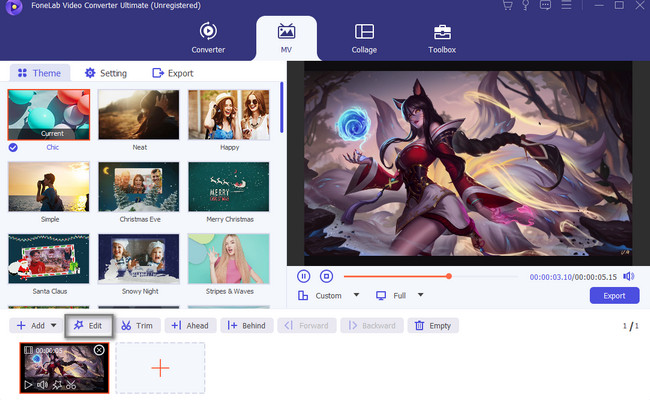
Task: Select the Merry Christmas theme thumbnail
Action: click(x=229, y=187)
